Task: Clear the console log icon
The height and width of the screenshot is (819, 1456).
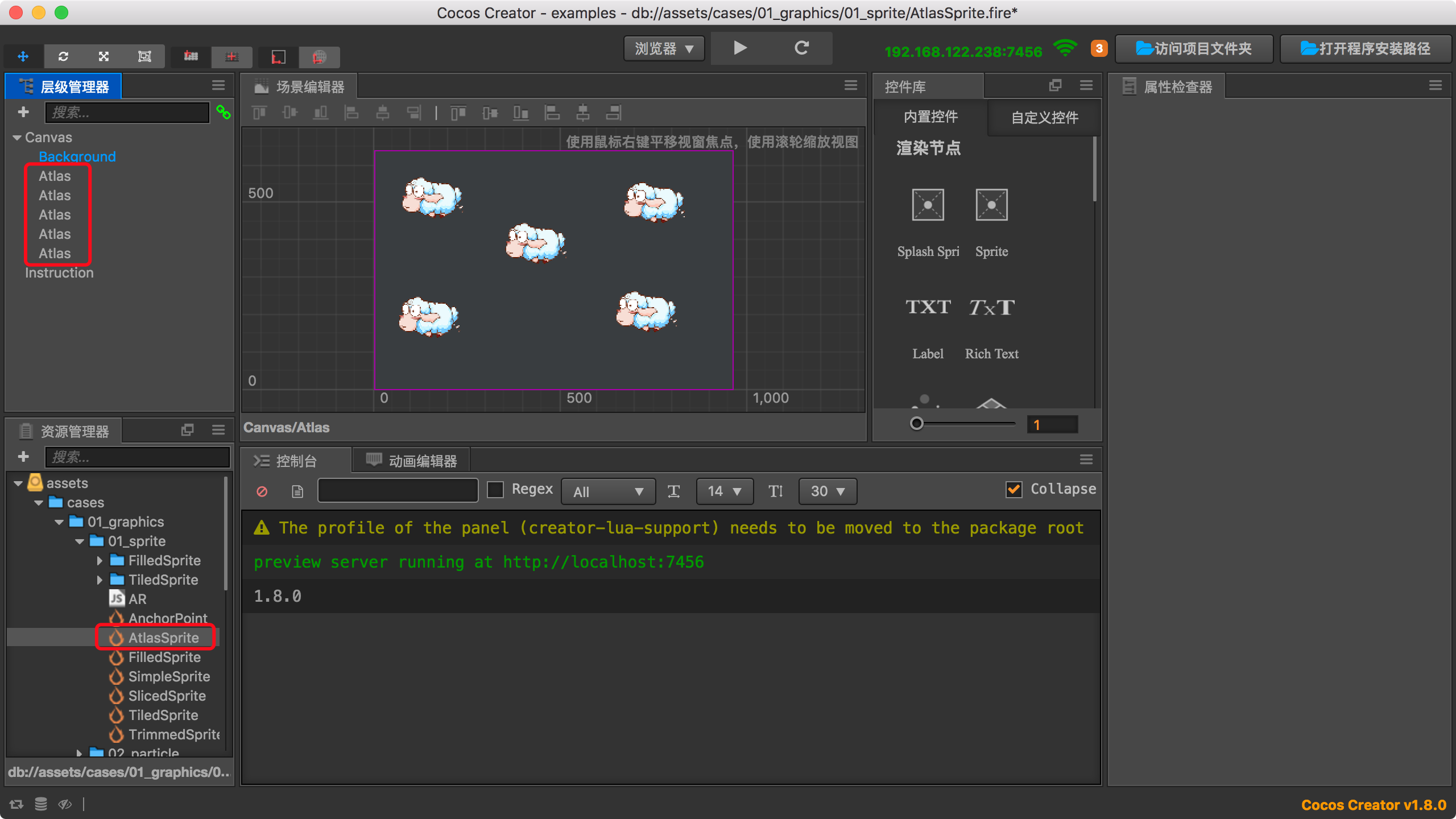Action: coord(262,491)
